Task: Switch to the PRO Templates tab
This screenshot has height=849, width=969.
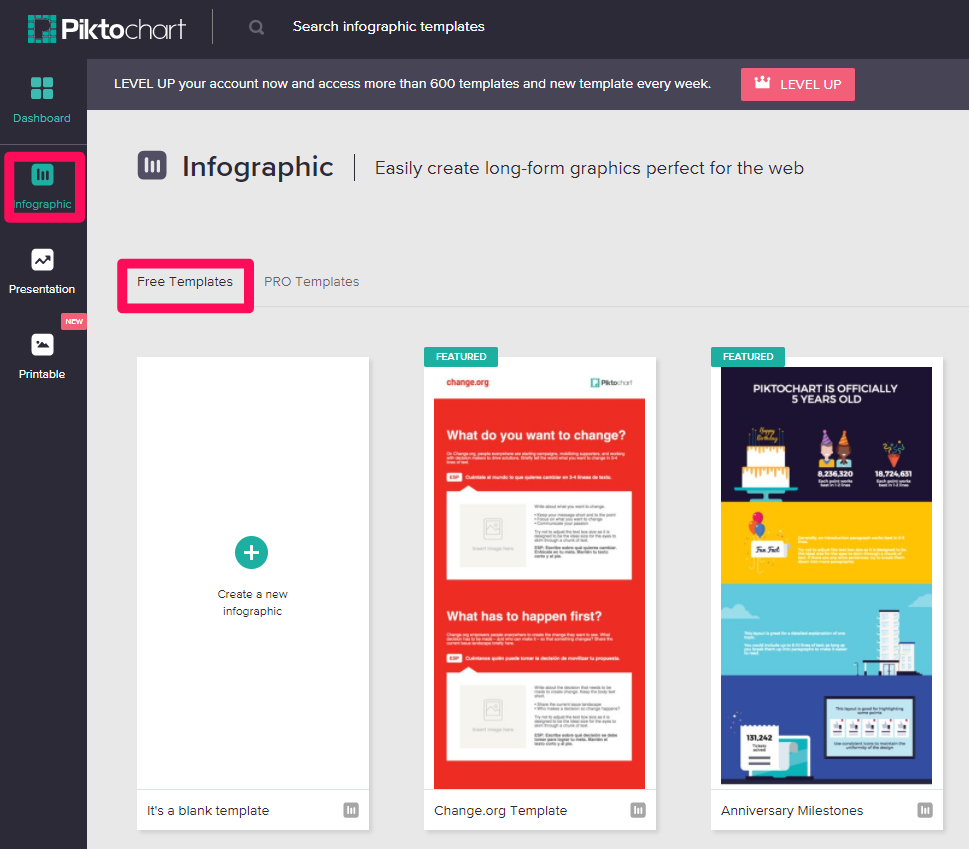Action: [311, 282]
